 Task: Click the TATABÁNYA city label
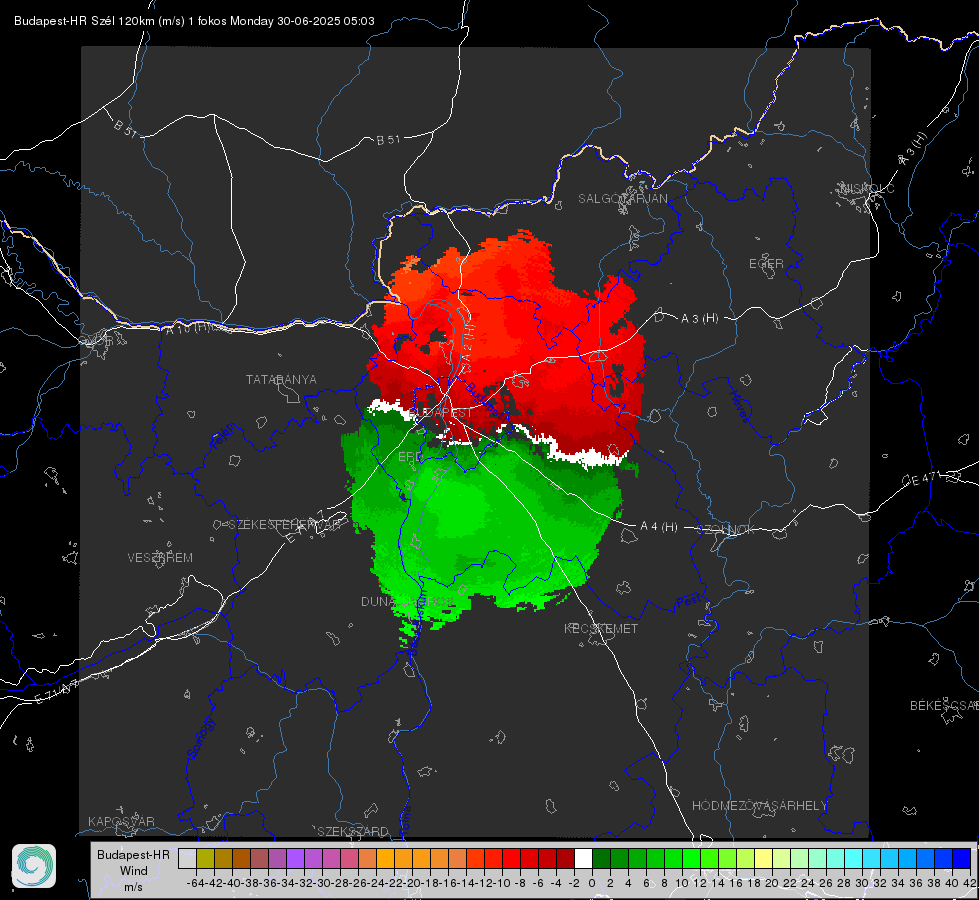click(x=281, y=380)
